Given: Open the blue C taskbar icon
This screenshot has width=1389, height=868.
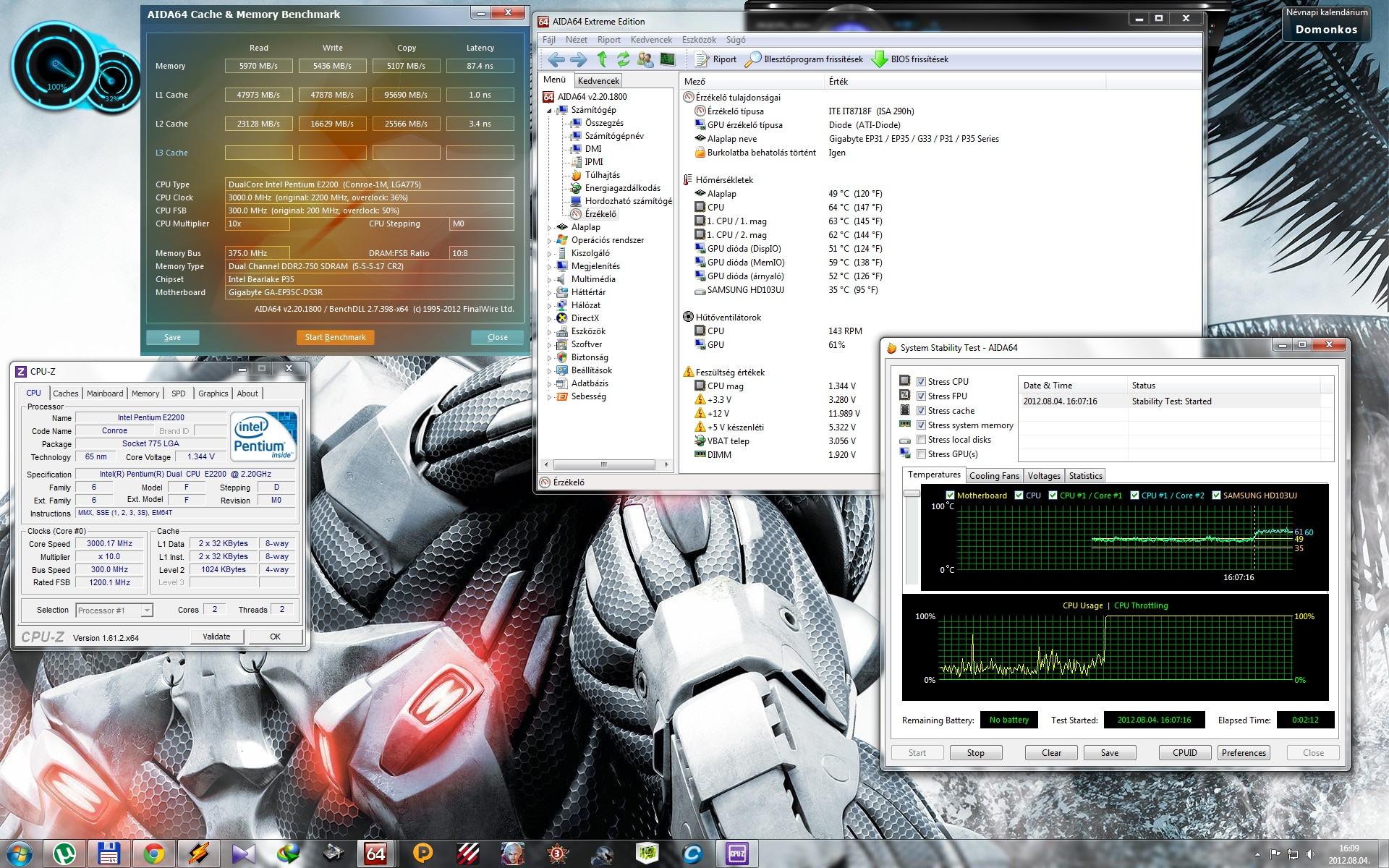Looking at the screenshot, I should 692,854.
